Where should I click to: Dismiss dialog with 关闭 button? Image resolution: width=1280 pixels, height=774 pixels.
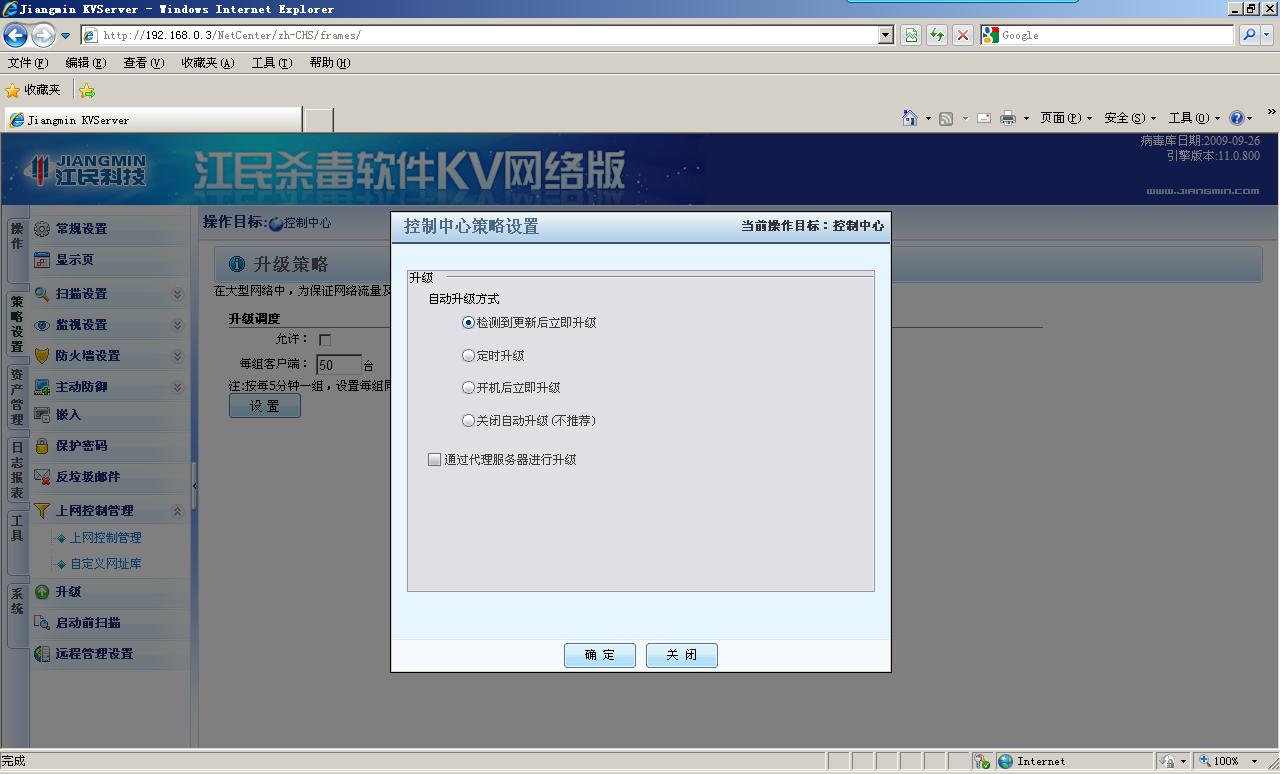click(x=681, y=655)
